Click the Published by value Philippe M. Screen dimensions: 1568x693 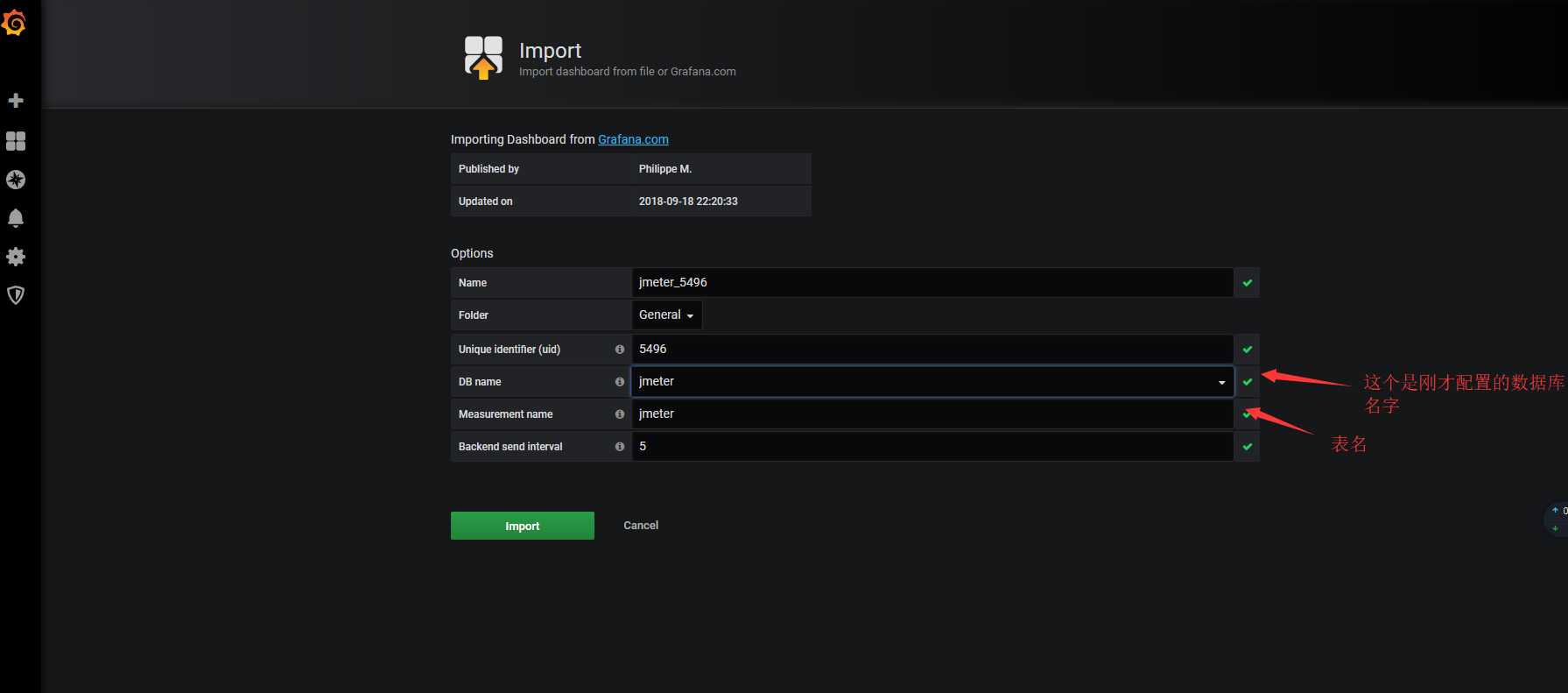pyautogui.click(x=665, y=169)
